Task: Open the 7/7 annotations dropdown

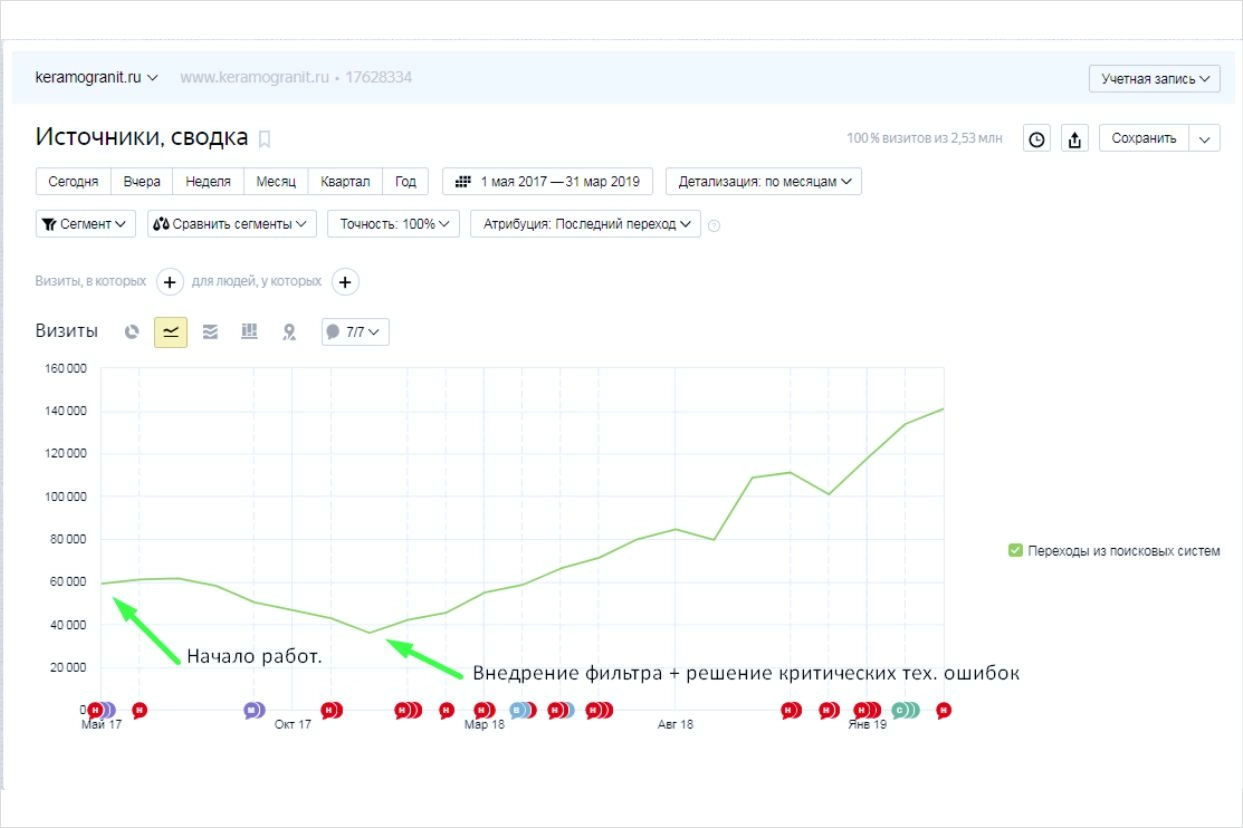Action: pyautogui.click(x=355, y=332)
